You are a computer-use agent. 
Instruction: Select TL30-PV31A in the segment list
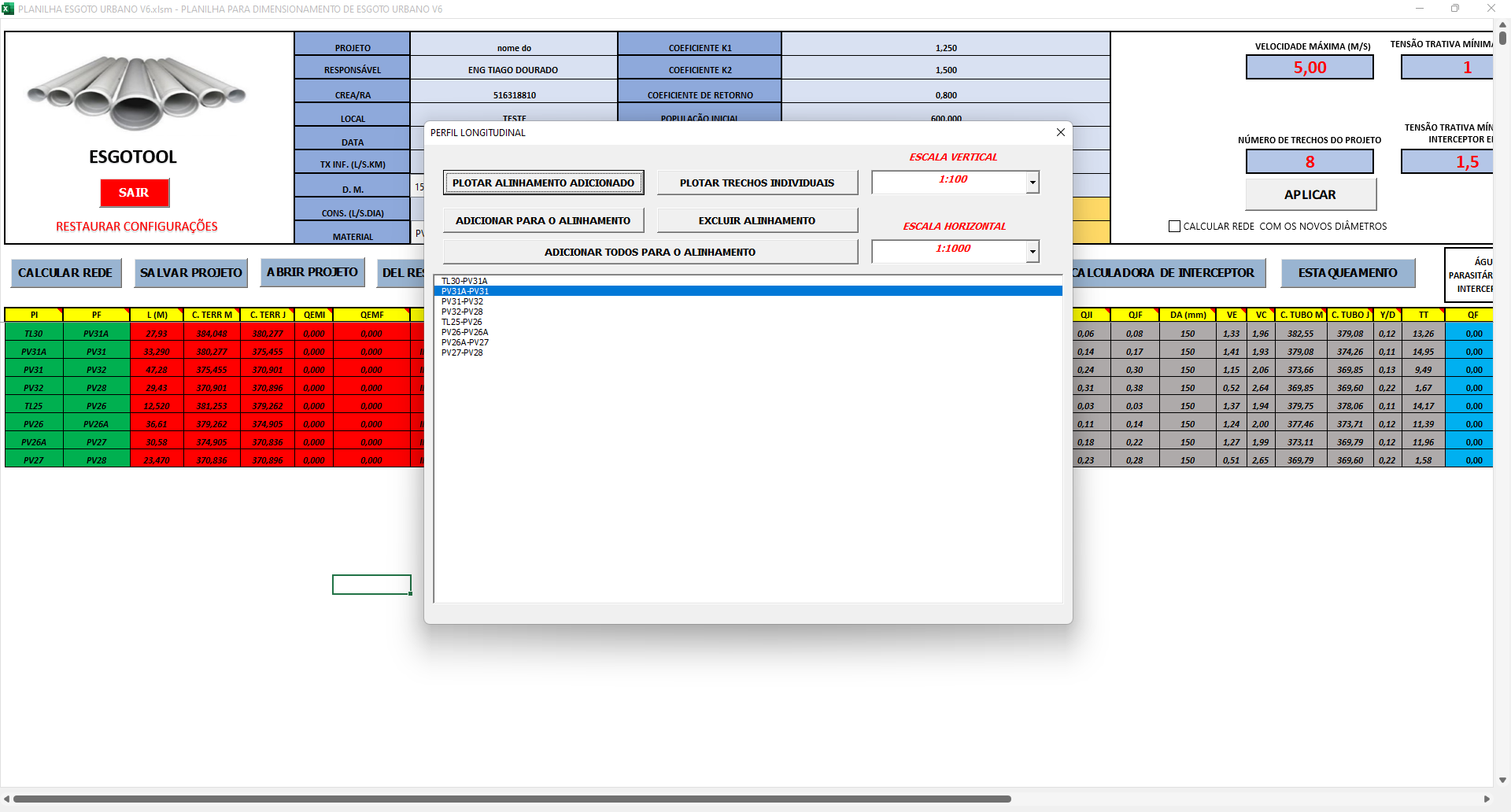point(464,281)
